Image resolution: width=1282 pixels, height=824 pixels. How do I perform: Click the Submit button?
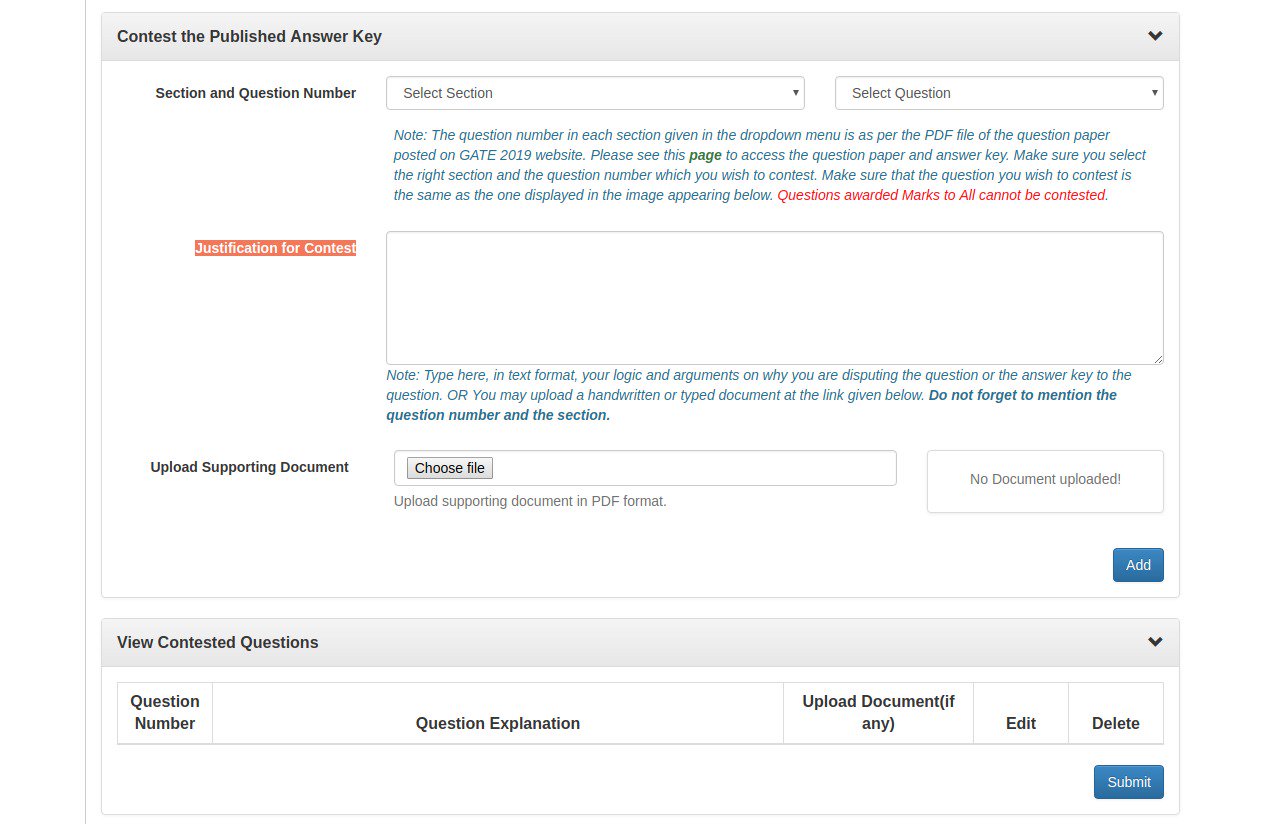click(1129, 782)
